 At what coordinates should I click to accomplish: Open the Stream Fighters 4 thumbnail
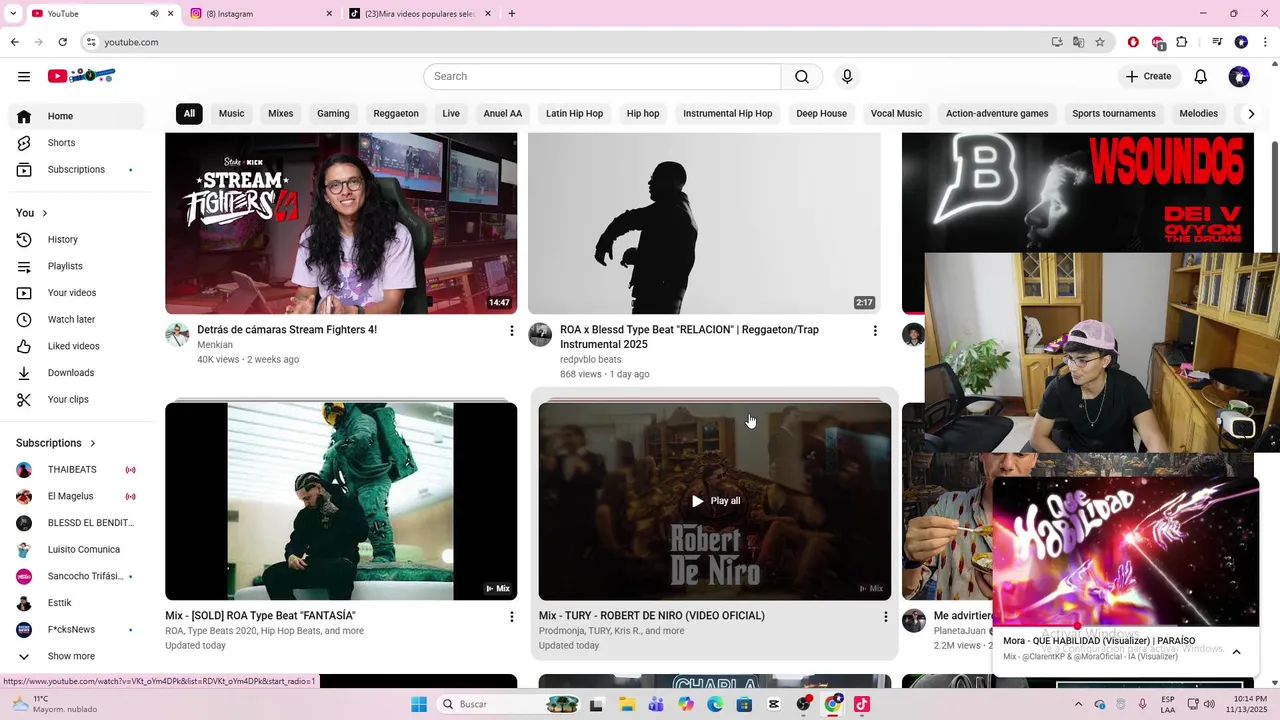tap(341, 224)
